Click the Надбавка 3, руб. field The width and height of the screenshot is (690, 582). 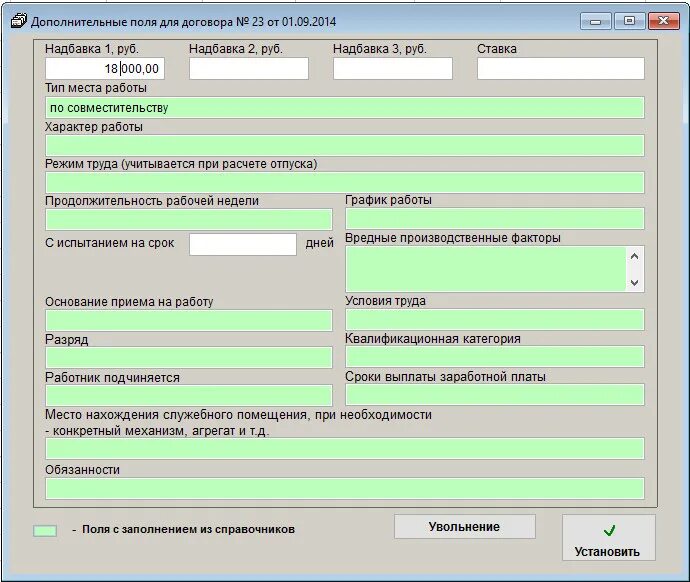[x=393, y=69]
